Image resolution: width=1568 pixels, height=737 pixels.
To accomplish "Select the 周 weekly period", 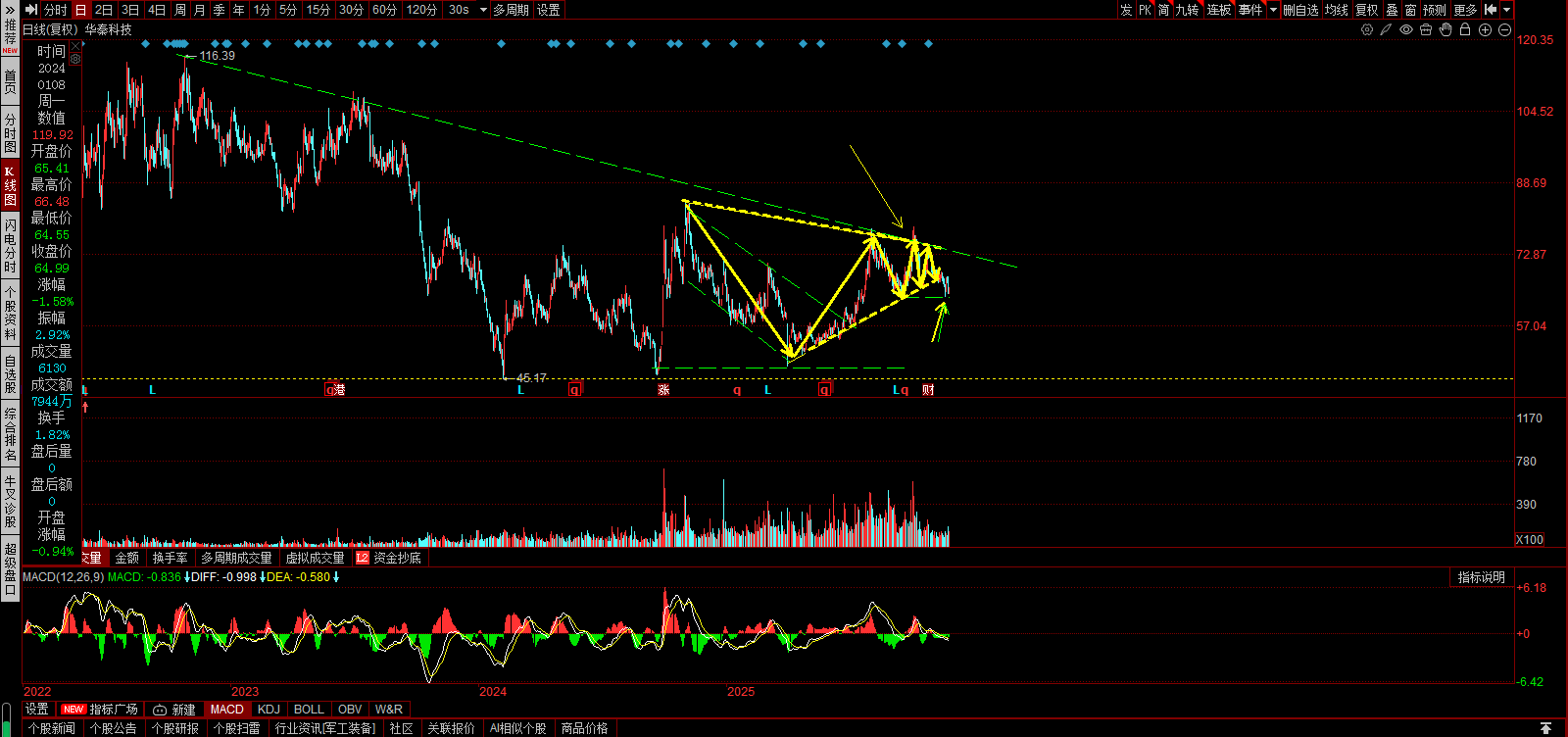I will [179, 10].
